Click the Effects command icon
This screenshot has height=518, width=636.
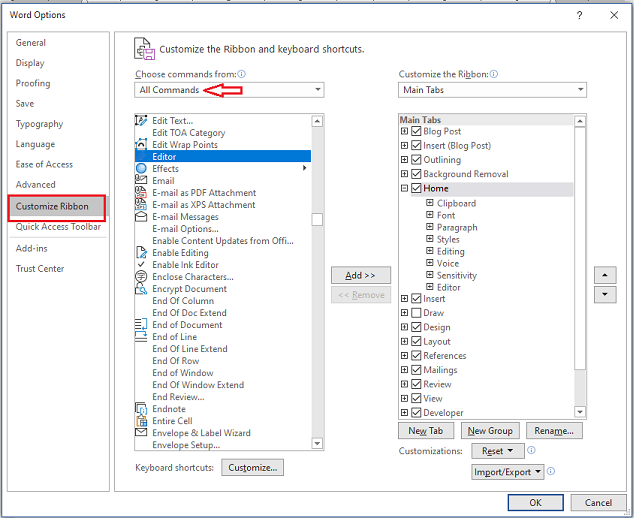click(x=141, y=168)
